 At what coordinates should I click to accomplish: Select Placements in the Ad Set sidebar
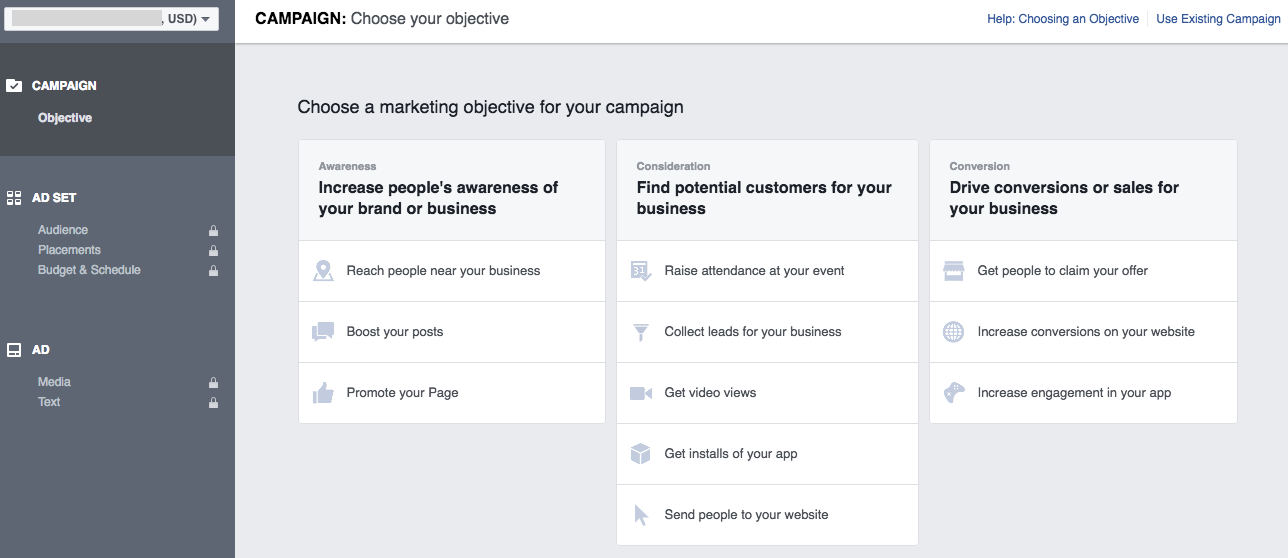click(69, 250)
